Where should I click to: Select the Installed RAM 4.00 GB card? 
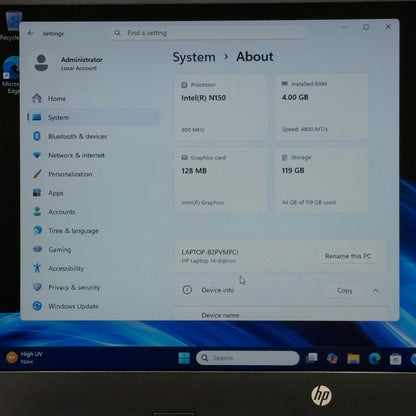tap(321, 106)
